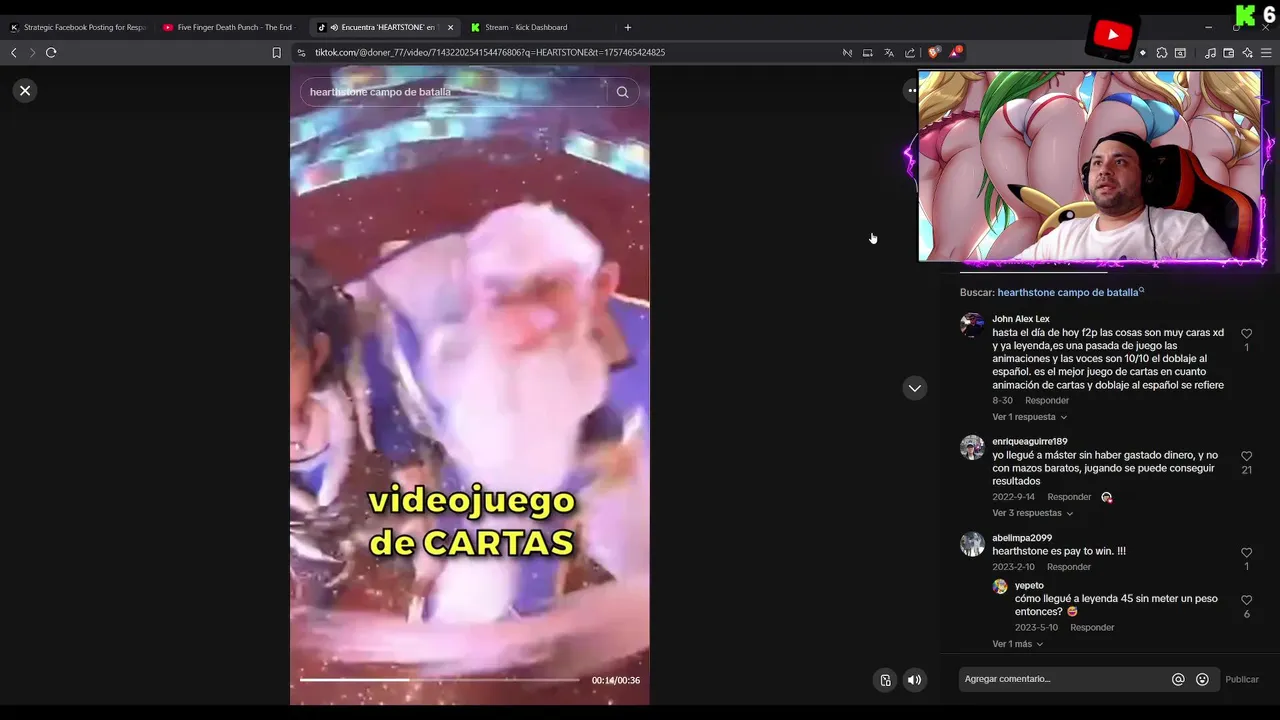
Task: Like abellmpa2099's comment
Action: click(1246, 553)
